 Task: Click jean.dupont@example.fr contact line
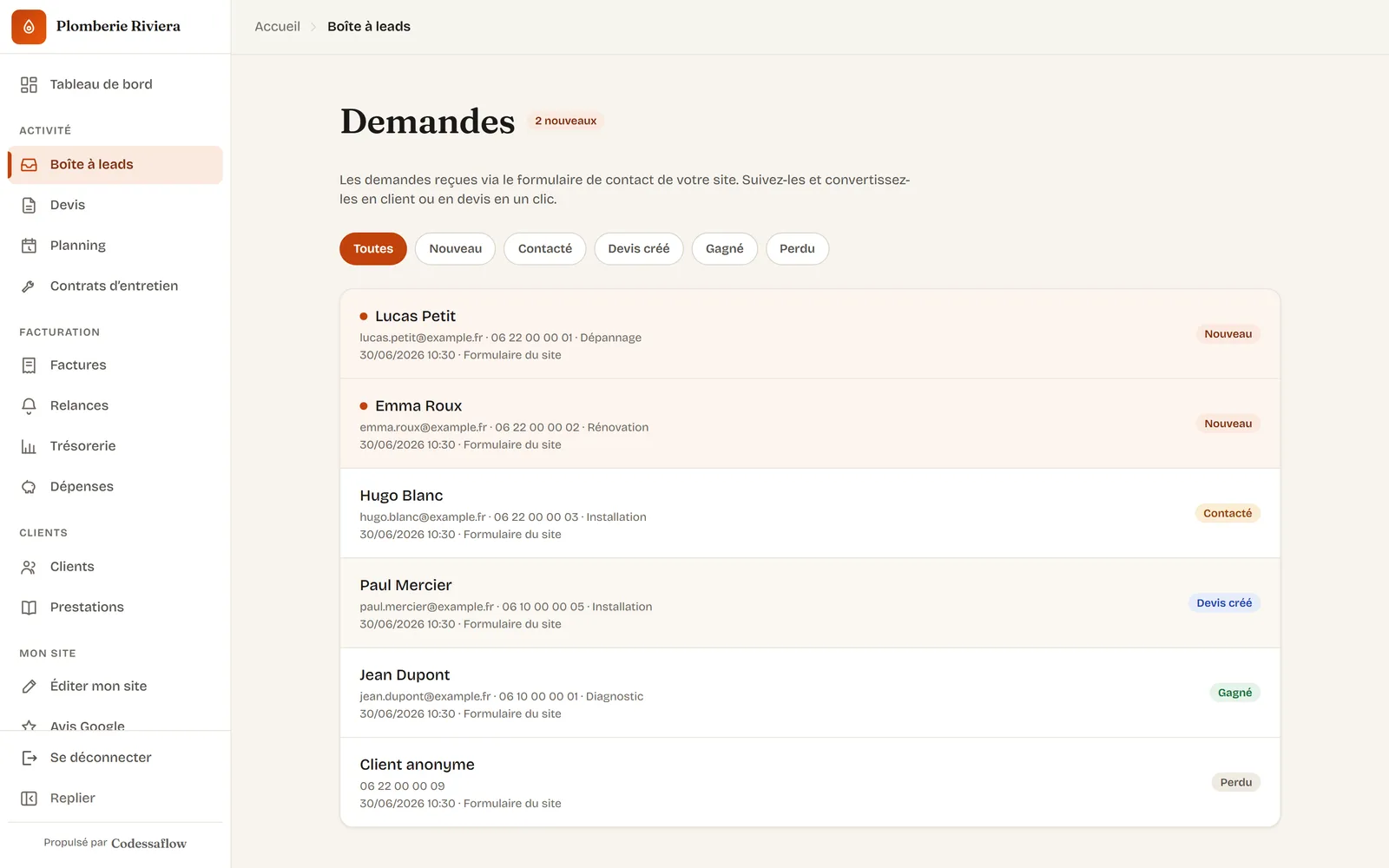502,696
